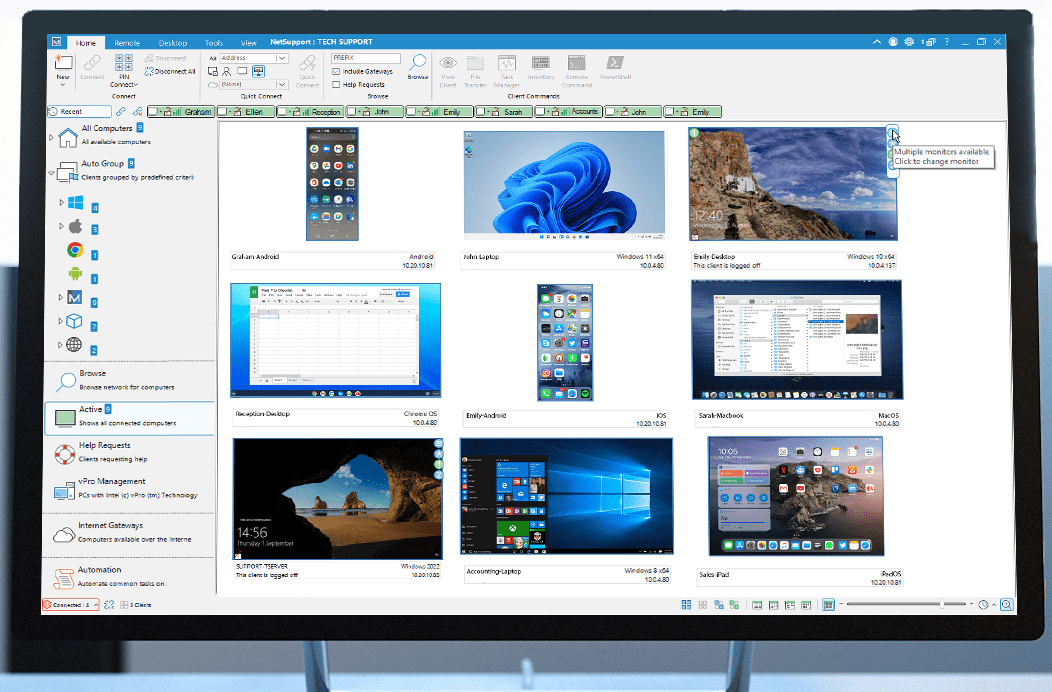Image resolution: width=1052 pixels, height=692 pixels.
Task: Enable the Help Requests checkbox in ribbon
Action: coord(336,85)
